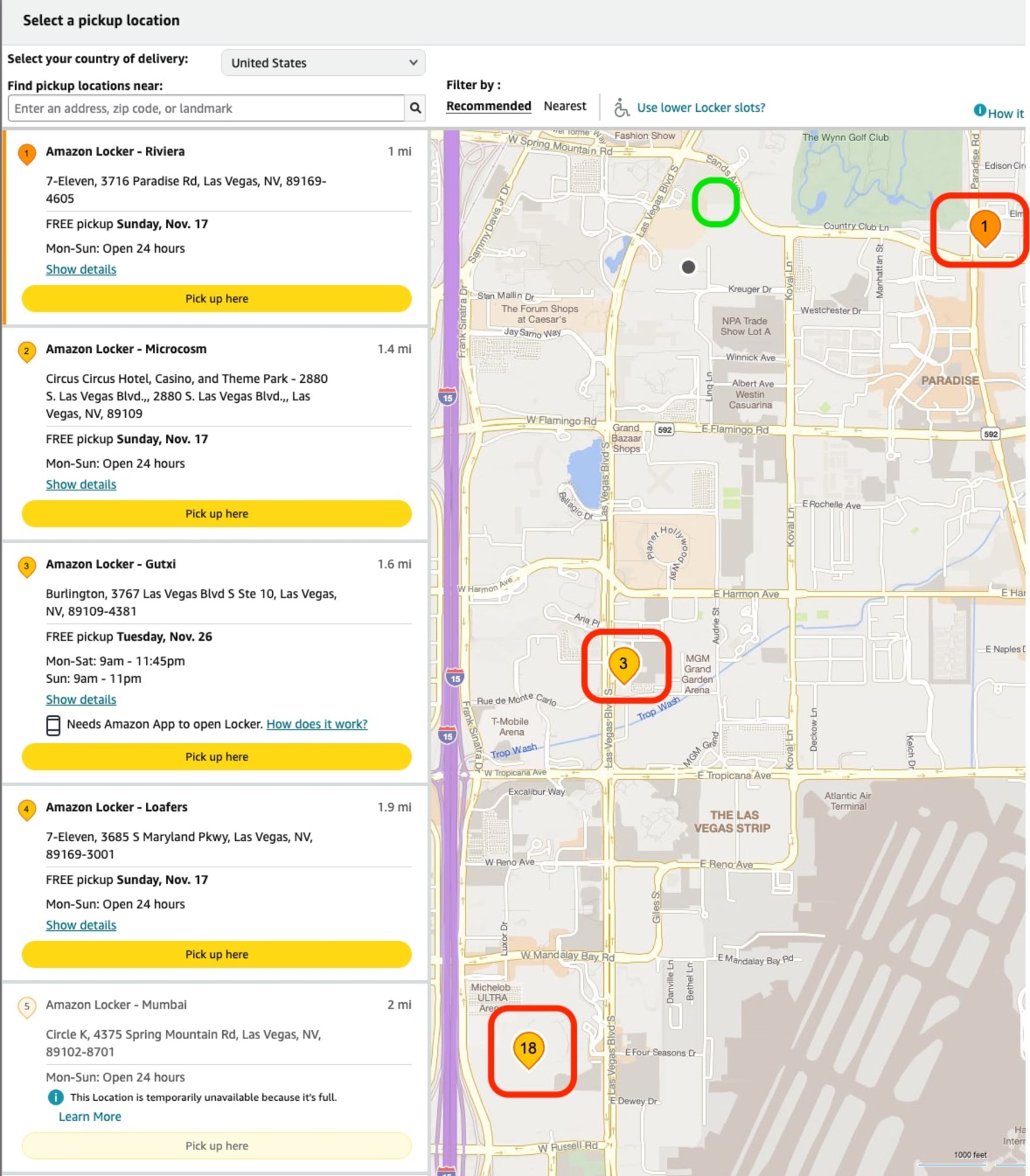Click list marker 1 for Locker Riviera

[26, 154]
